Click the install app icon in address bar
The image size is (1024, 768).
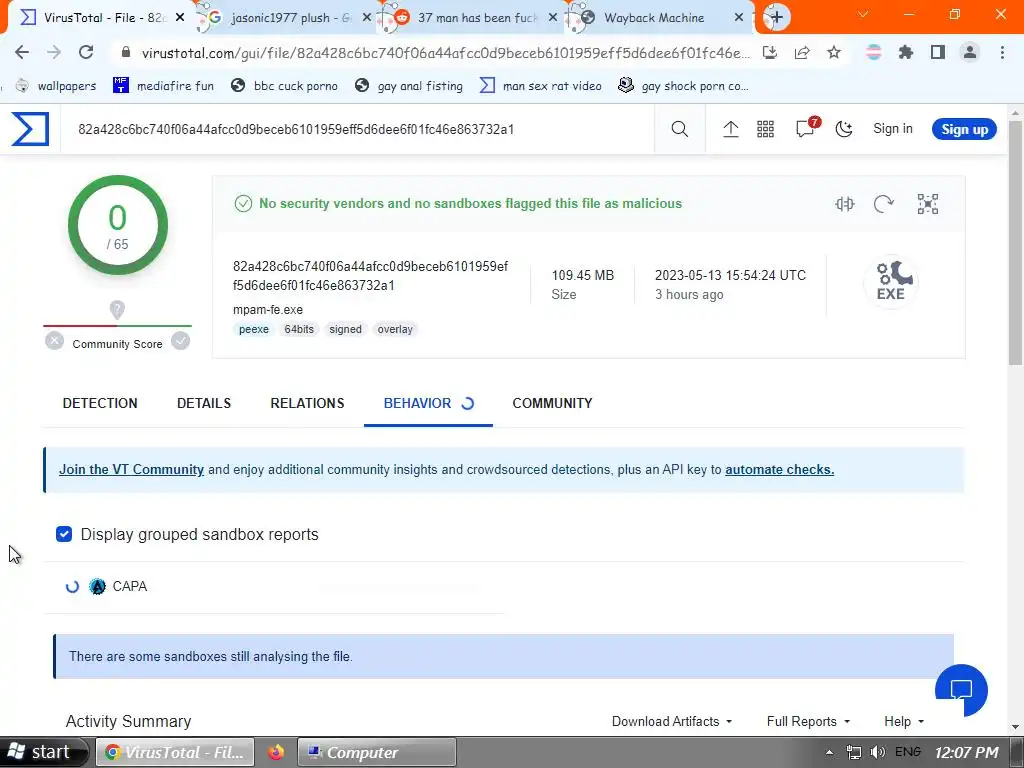pyautogui.click(x=770, y=52)
